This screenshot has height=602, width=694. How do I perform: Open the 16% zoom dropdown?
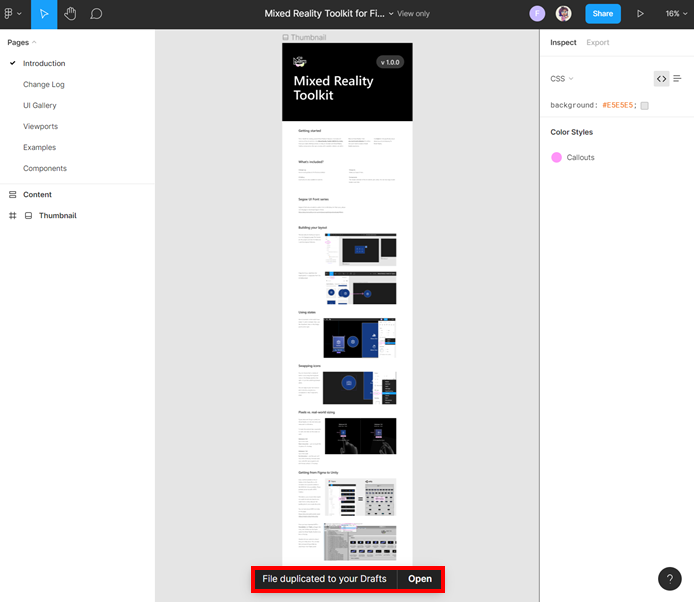pyautogui.click(x=676, y=14)
